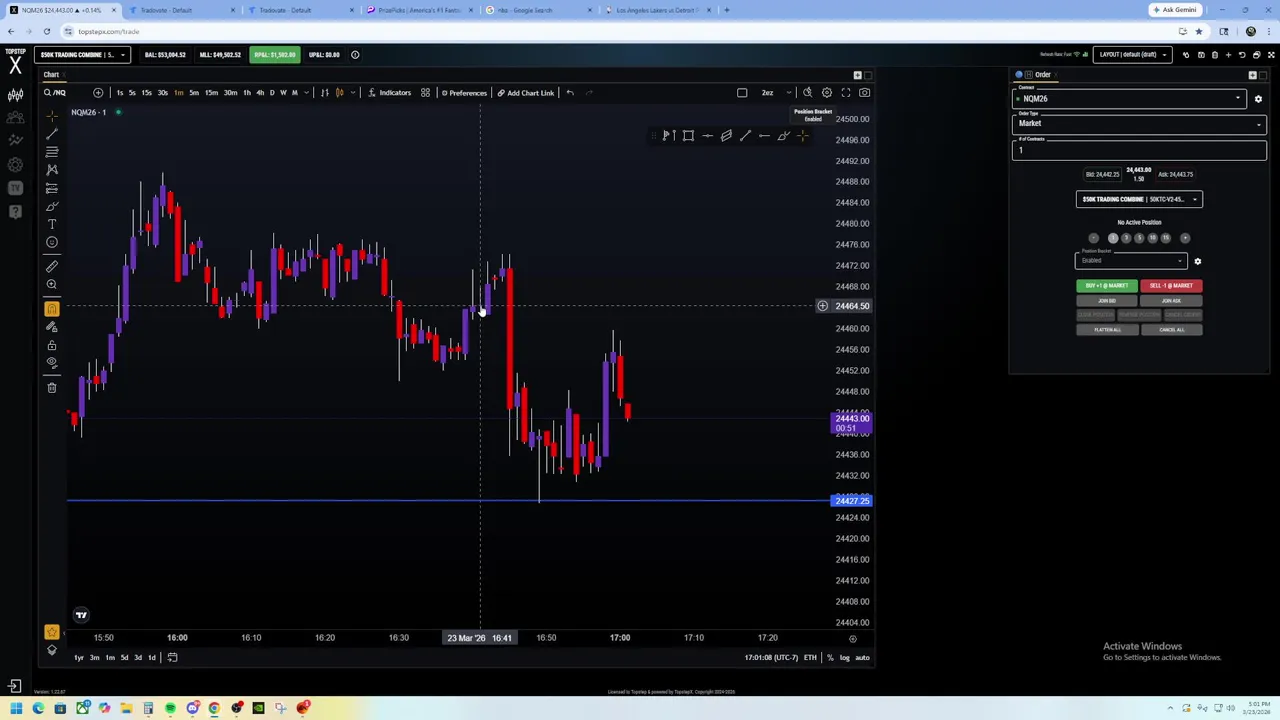Open the chart layout grid icon
Screen dimensions: 1280x720
click(x=425, y=93)
